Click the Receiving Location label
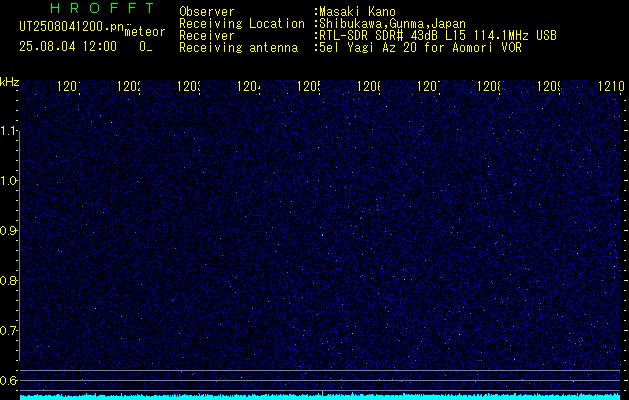This screenshot has width=629, height=400. click(242, 23)
